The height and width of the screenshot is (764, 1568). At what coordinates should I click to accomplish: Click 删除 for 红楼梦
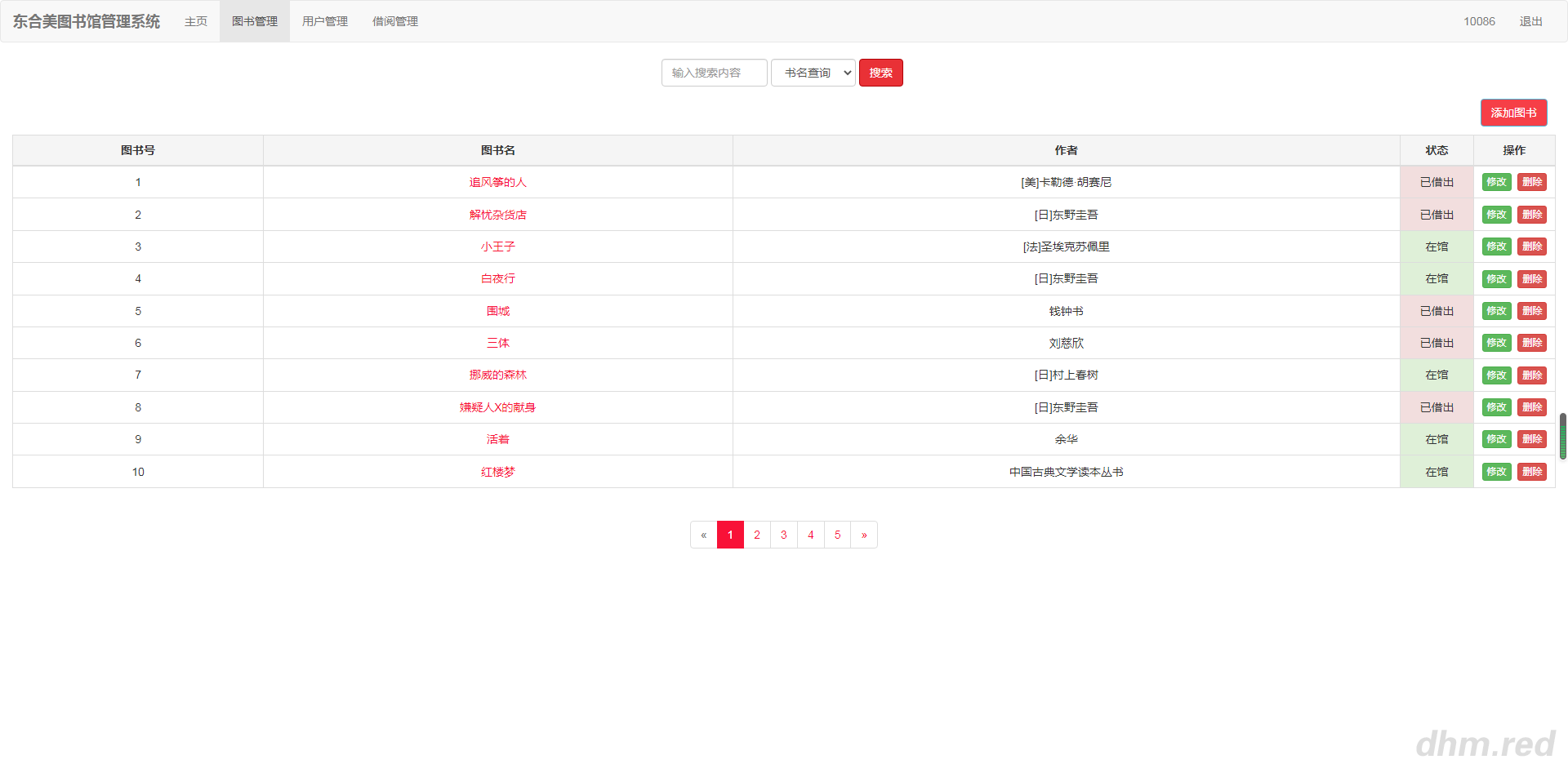click(x=1532, y=472)
